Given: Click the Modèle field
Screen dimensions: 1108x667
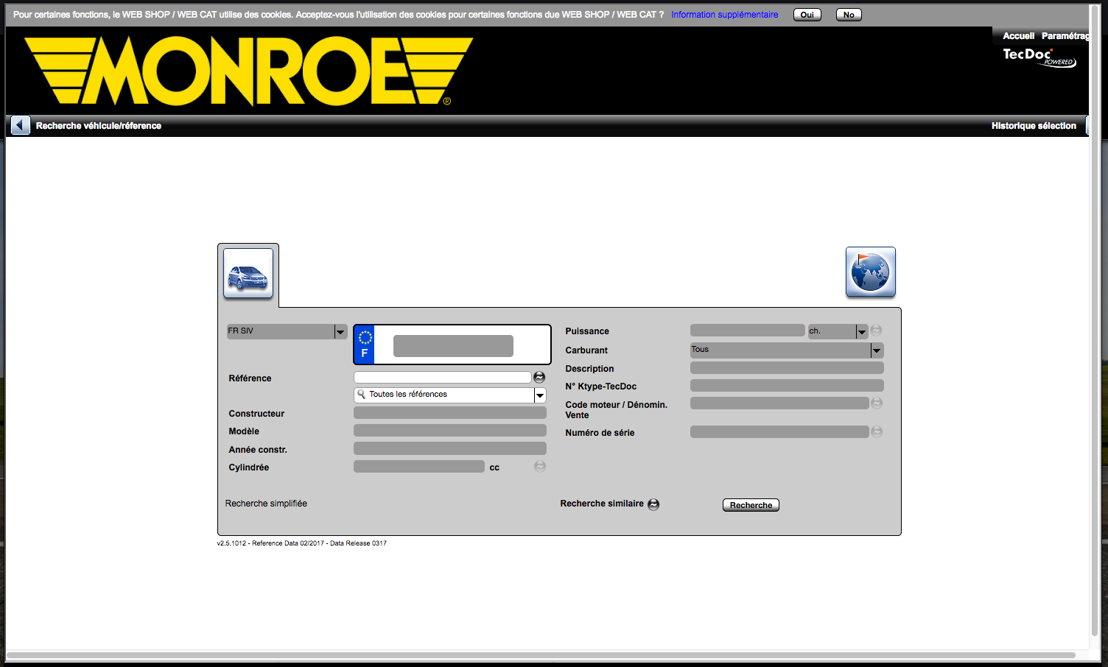Looking at the screenshot, I should point(450,430).
